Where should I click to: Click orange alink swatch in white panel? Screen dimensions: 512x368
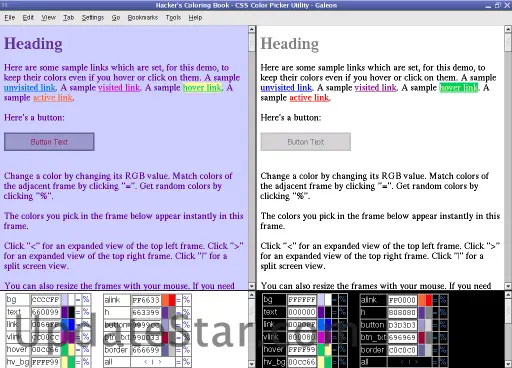tap(165, 300)
